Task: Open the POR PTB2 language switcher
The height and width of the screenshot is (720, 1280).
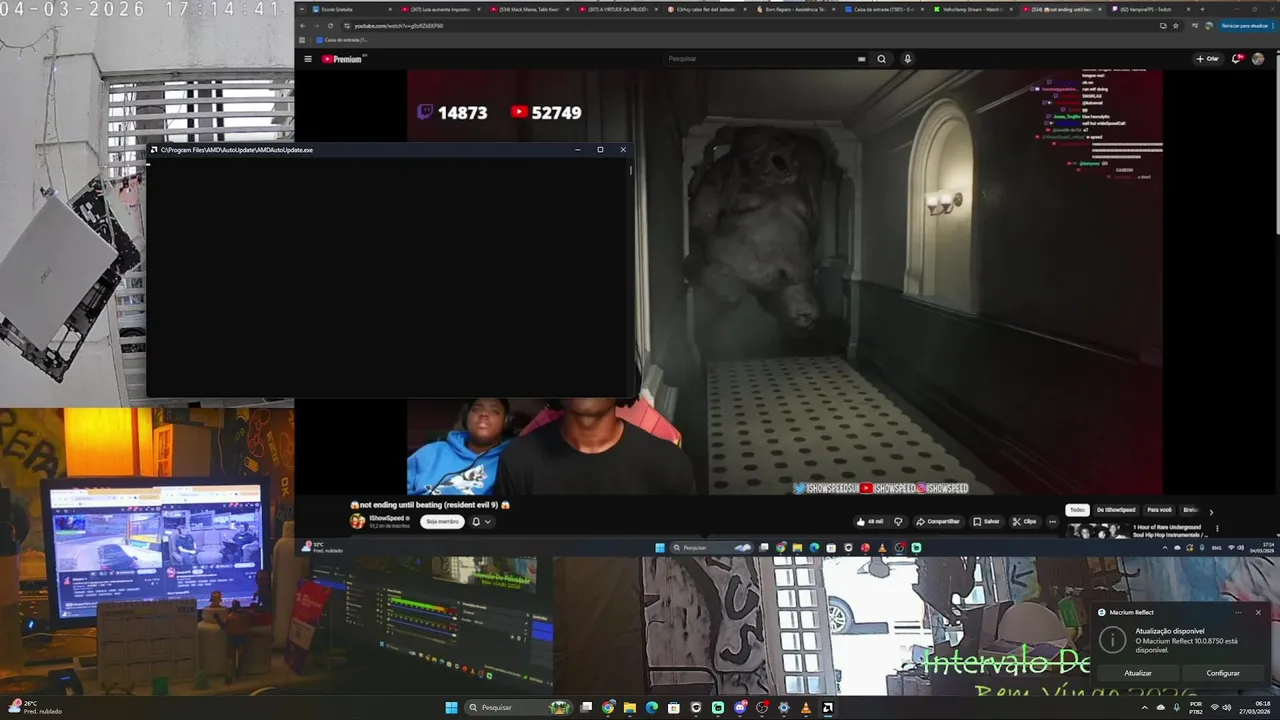Action: (1196, 708)
